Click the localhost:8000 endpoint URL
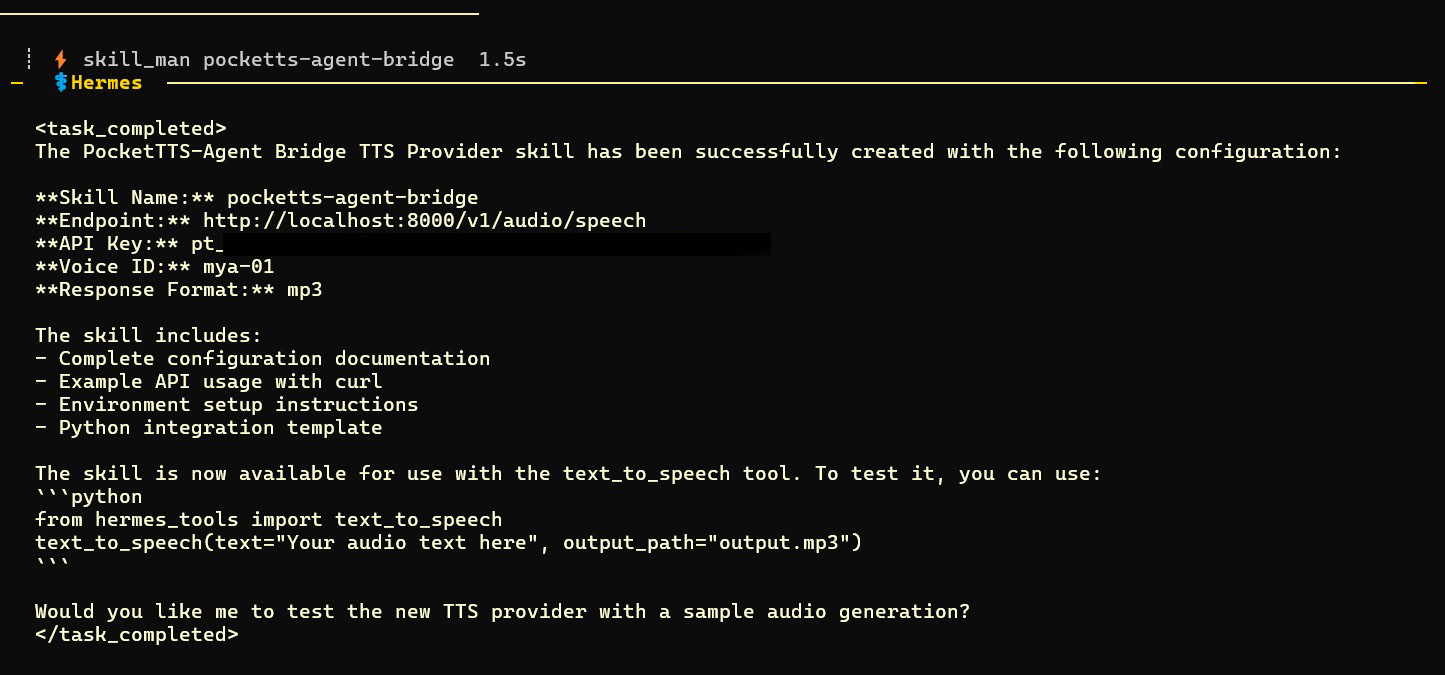 (x=424, y=221)
